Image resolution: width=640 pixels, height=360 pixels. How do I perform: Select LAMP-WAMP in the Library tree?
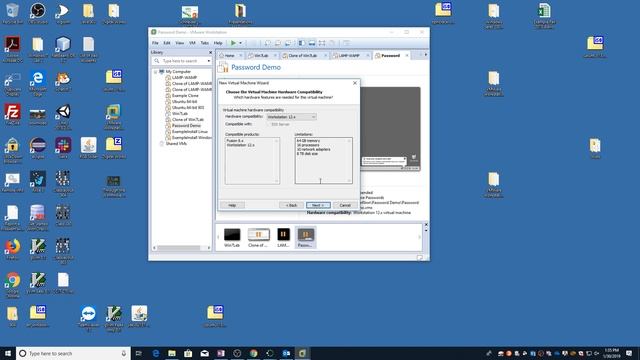point(184,78)
